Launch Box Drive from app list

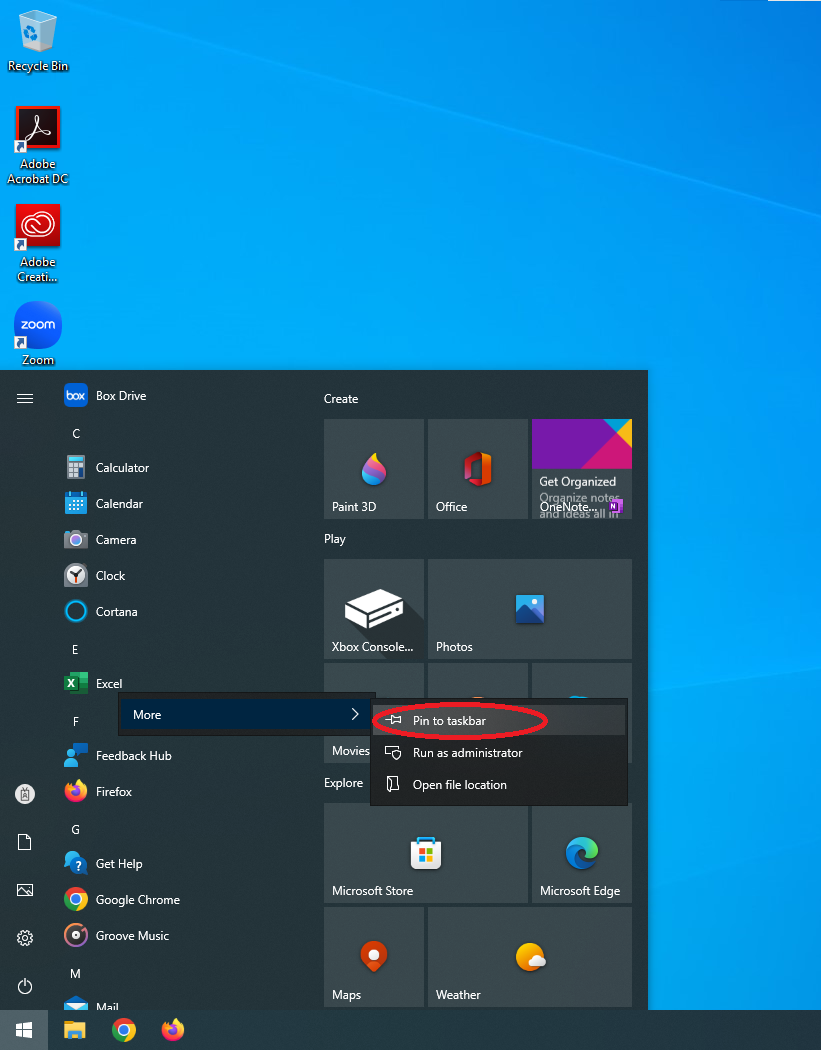[x=120, y=396]
